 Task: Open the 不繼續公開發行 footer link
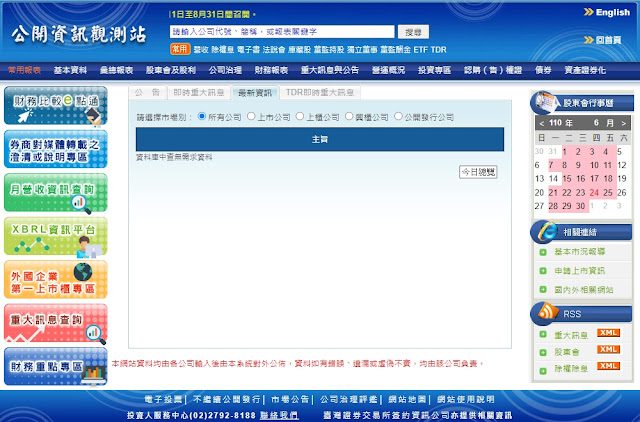point(226,399)
